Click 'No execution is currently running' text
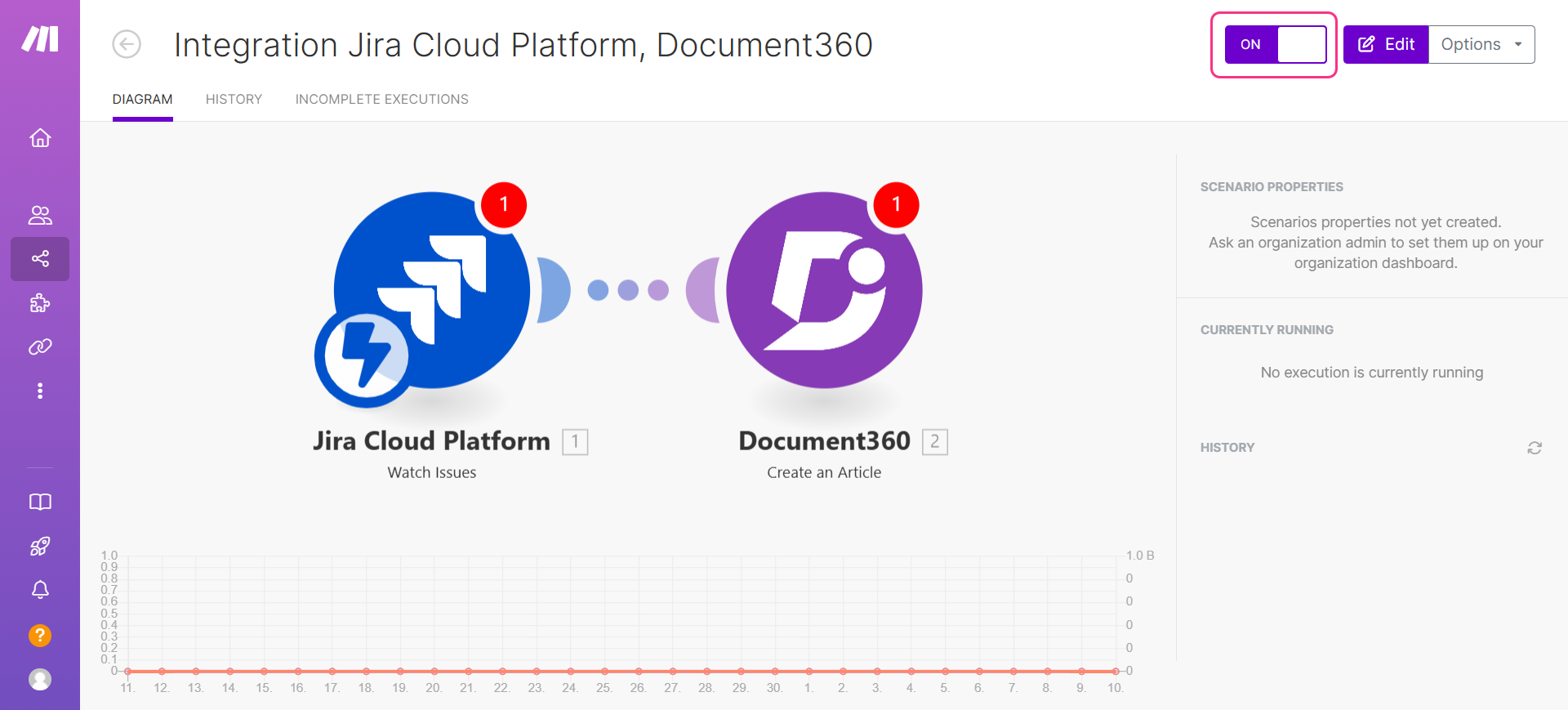This screenshot has width=1568, height=710. click(x=1372, y=373)
